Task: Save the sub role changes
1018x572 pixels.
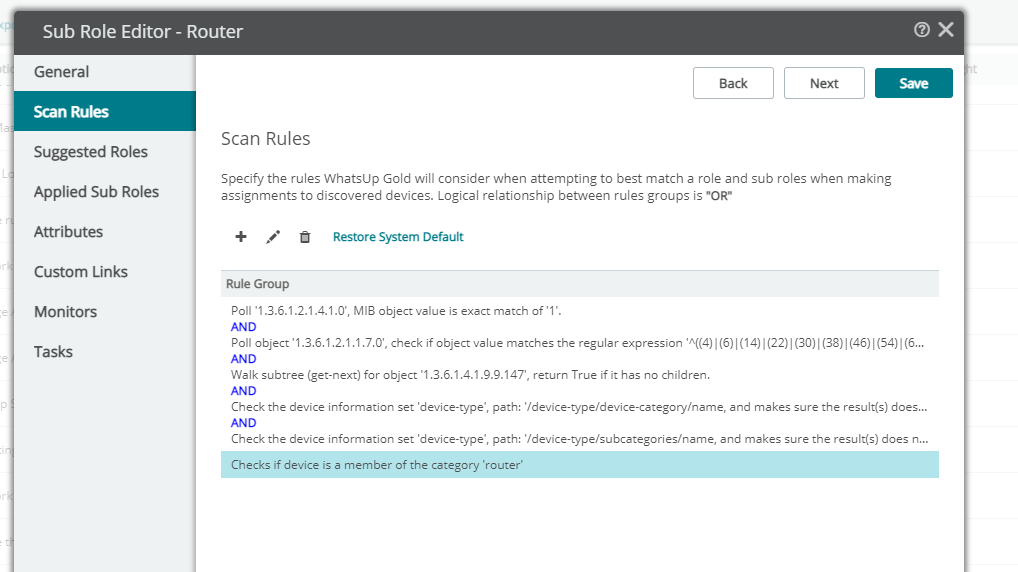Action: 913,83
